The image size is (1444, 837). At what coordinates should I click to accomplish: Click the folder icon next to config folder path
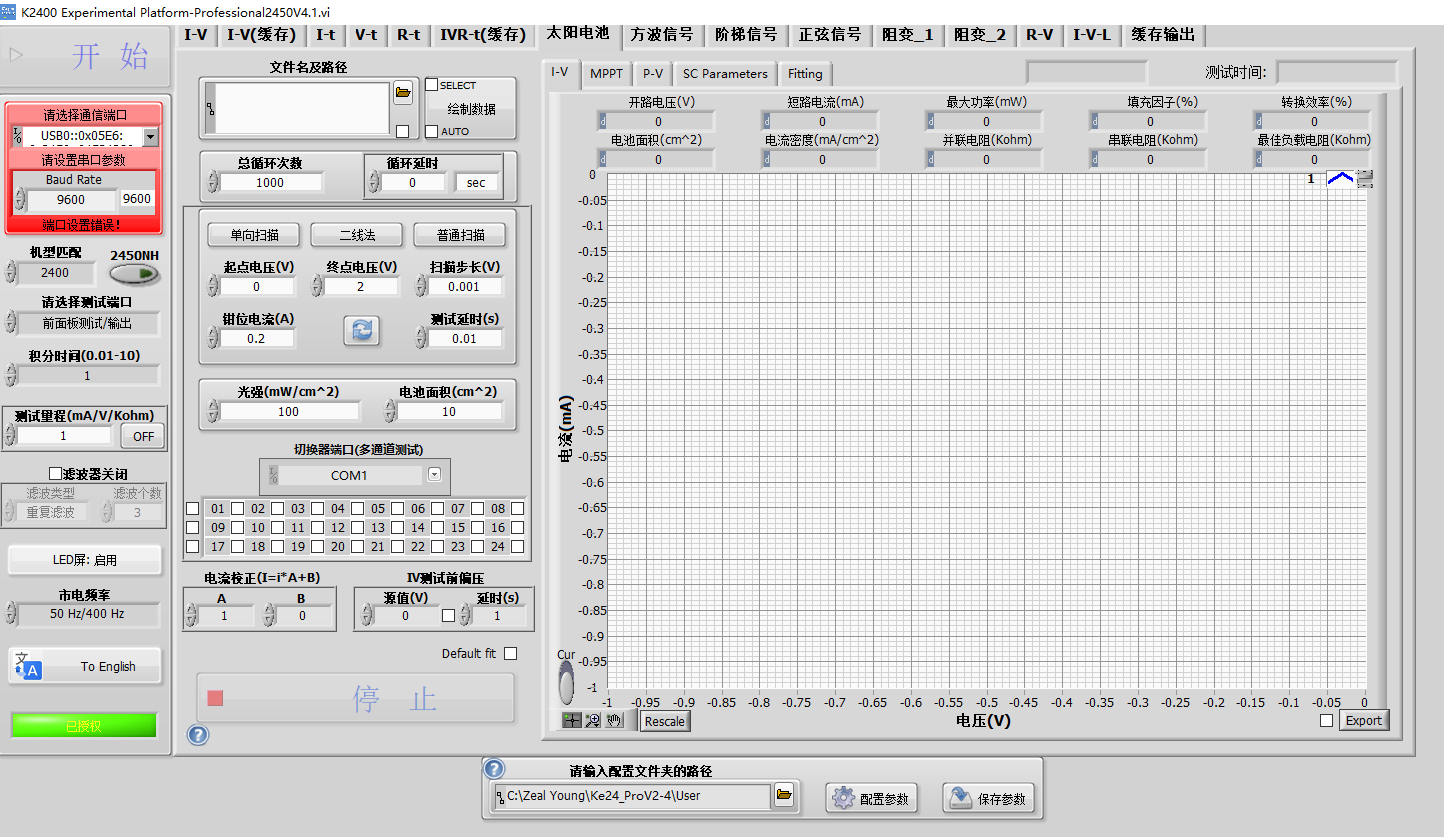tap(784, 796)
